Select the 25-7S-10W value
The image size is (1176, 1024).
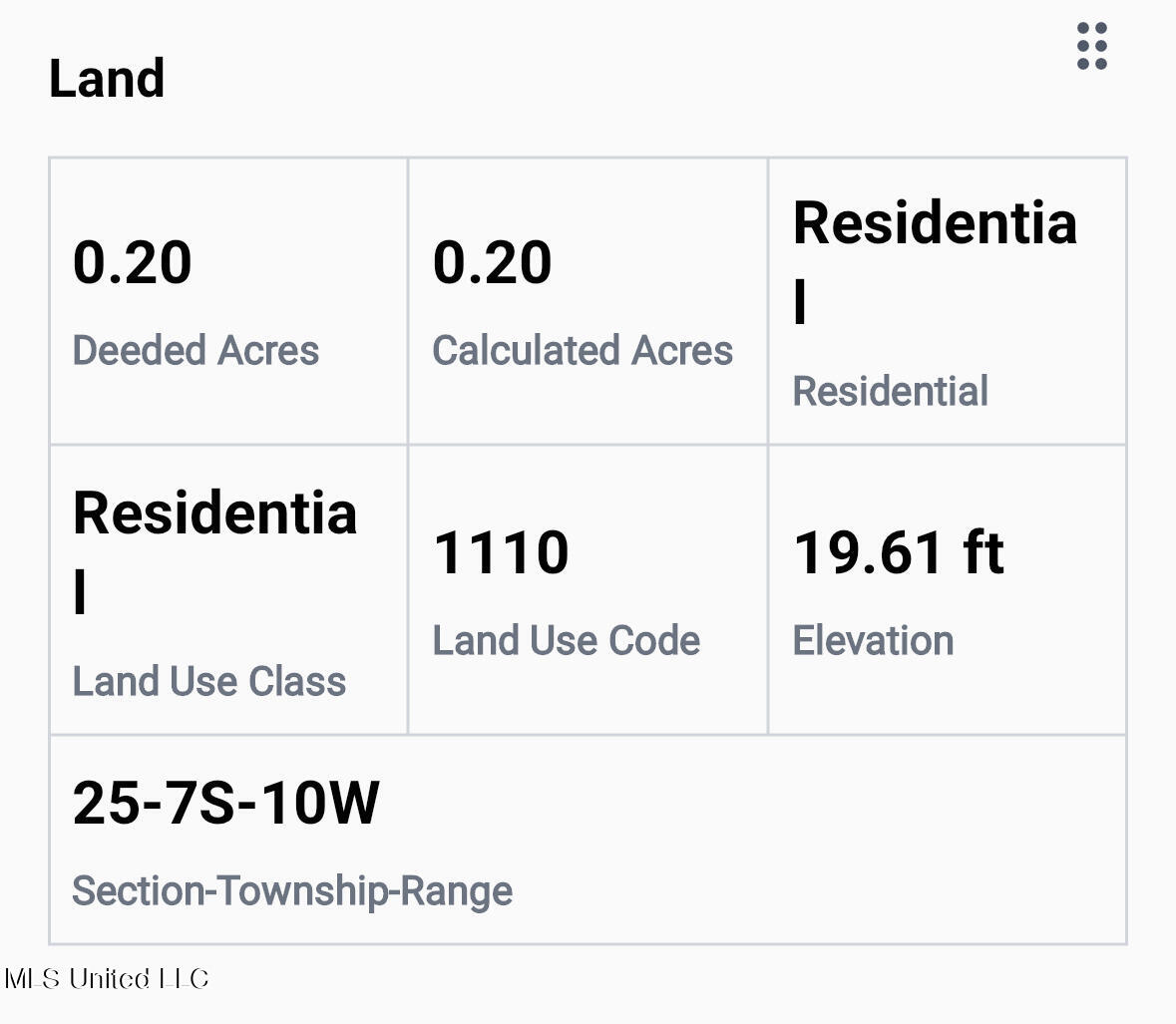pyautogui.click(x=225, y=803)
